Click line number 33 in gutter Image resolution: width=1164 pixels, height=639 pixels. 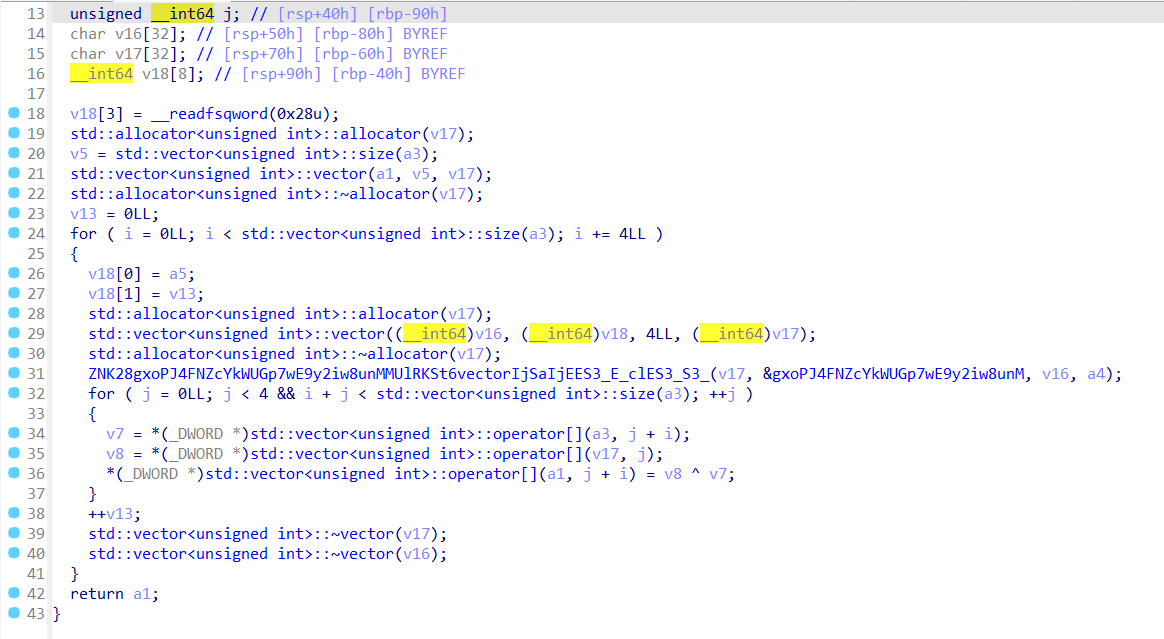[36, 413]
